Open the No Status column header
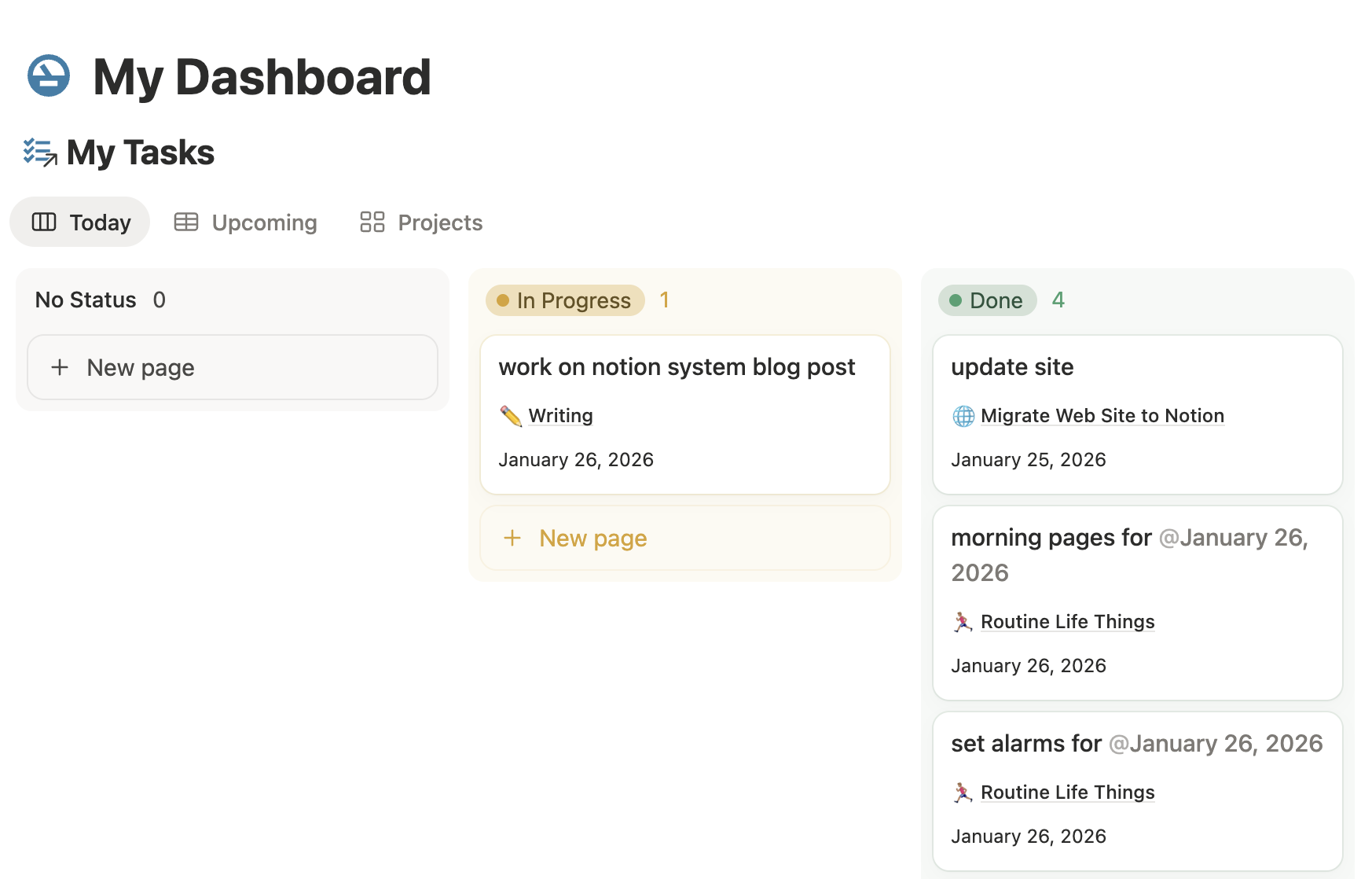This screenshot has width=1372, height=879. (x=86, y=300)
